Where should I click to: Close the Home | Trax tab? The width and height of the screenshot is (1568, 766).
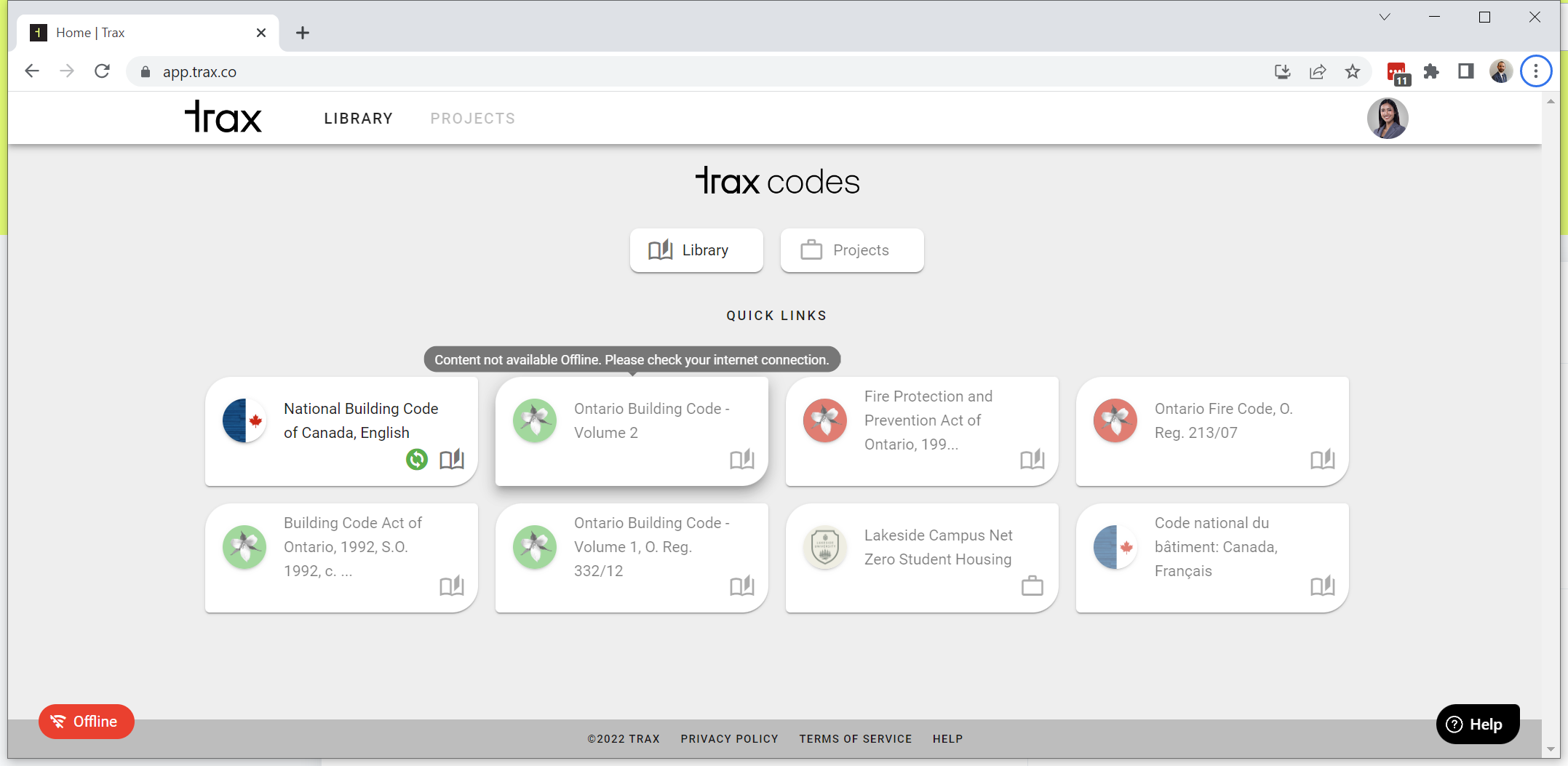(x=261, y=33)
